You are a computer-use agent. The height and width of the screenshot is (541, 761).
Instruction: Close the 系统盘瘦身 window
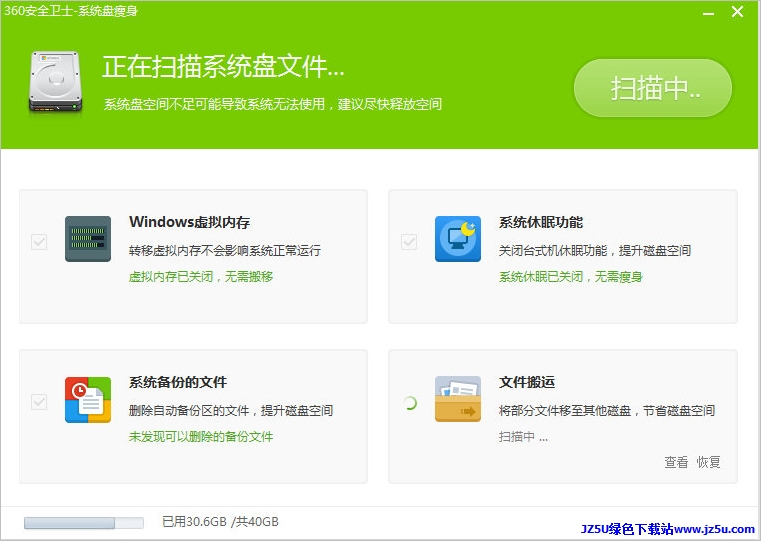(x=737, y=12)
